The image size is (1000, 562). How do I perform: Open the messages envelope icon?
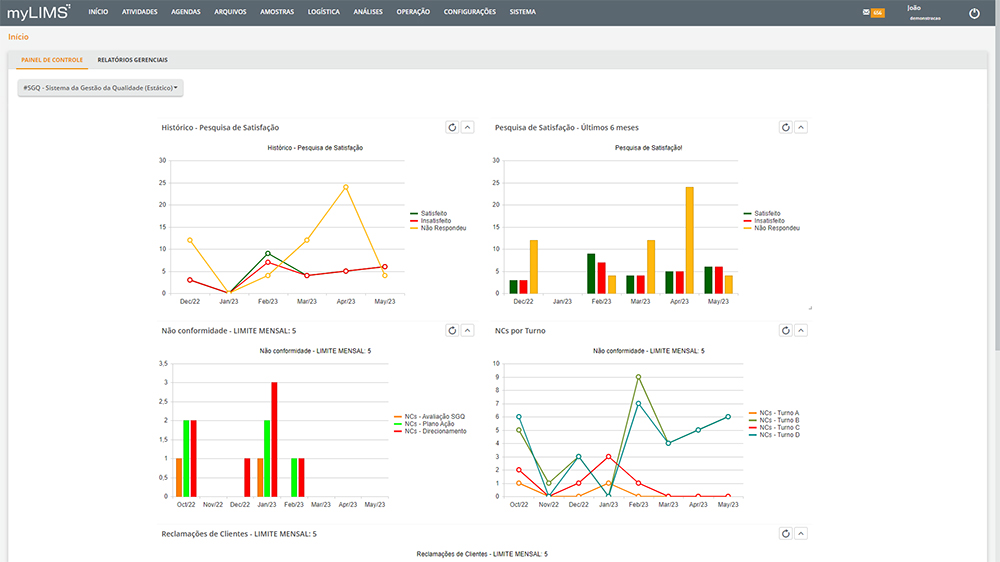tap(866, 12)
